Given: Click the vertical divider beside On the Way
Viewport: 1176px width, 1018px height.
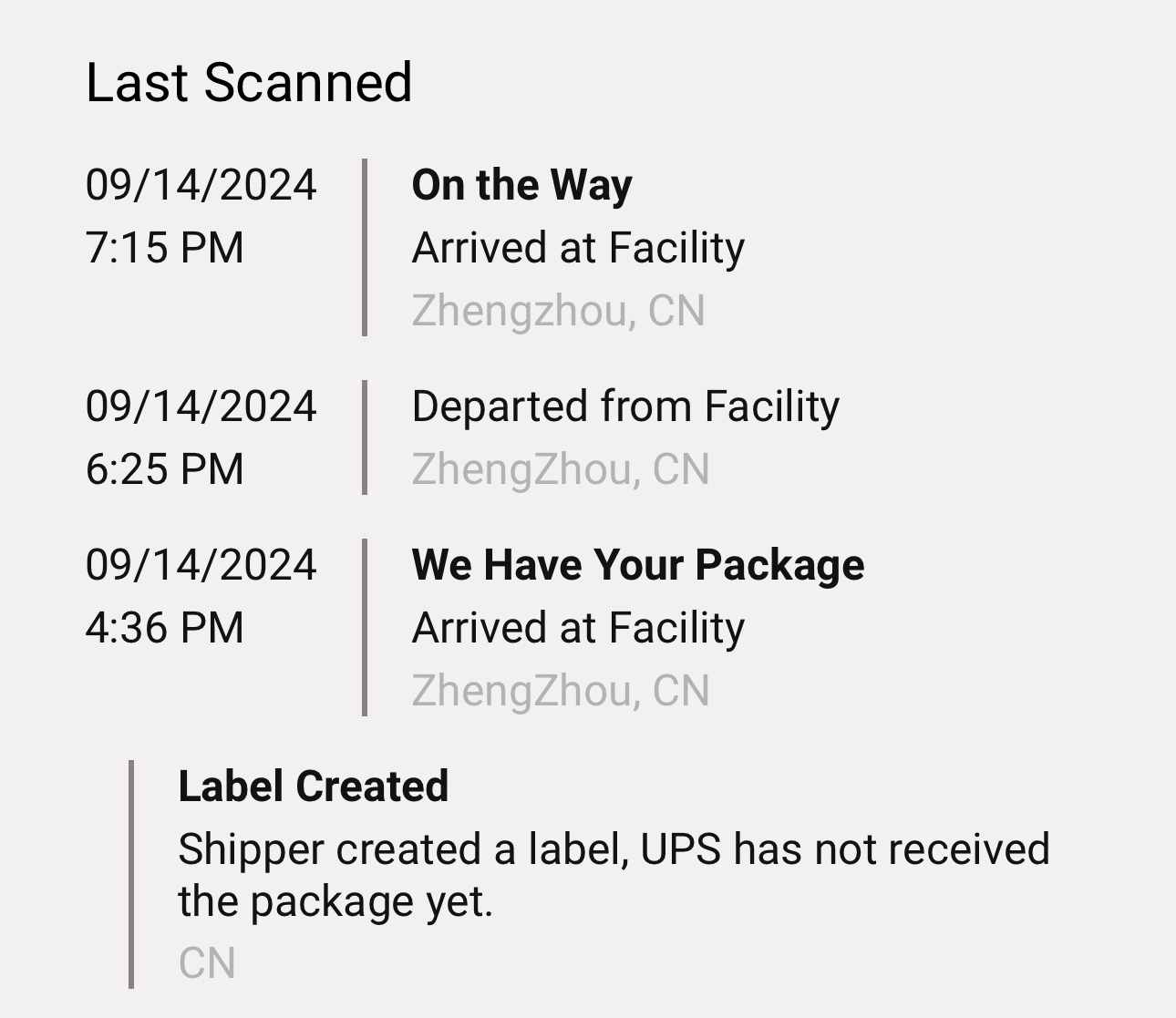Looking at the screenshot, I should tap(365, 248).
